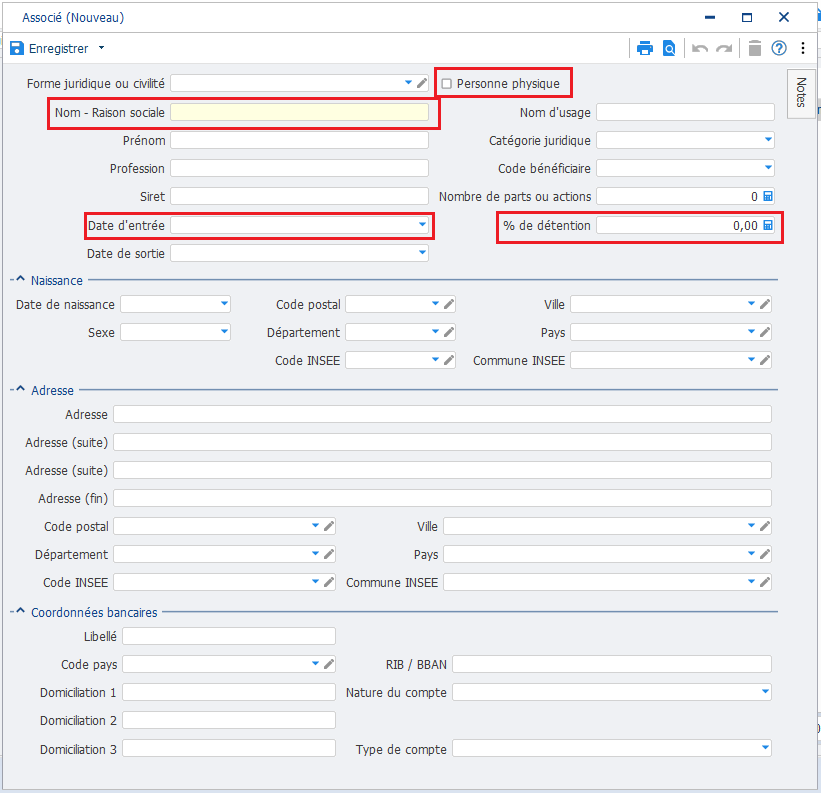Click the Profession input field
The image size is (821, 793).
pyautogui.click(x=299, y=169)
